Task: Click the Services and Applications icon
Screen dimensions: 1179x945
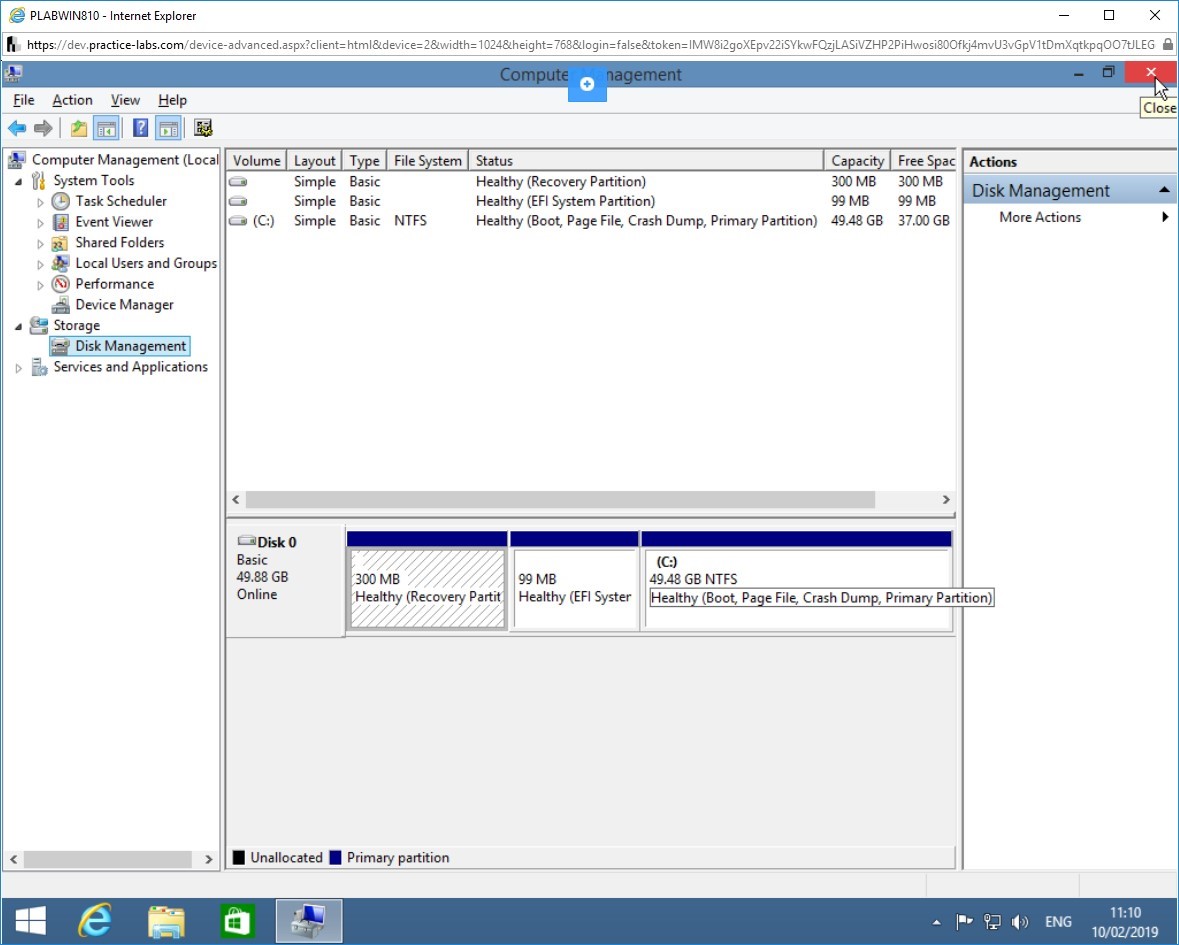Action: coord(39,367)
